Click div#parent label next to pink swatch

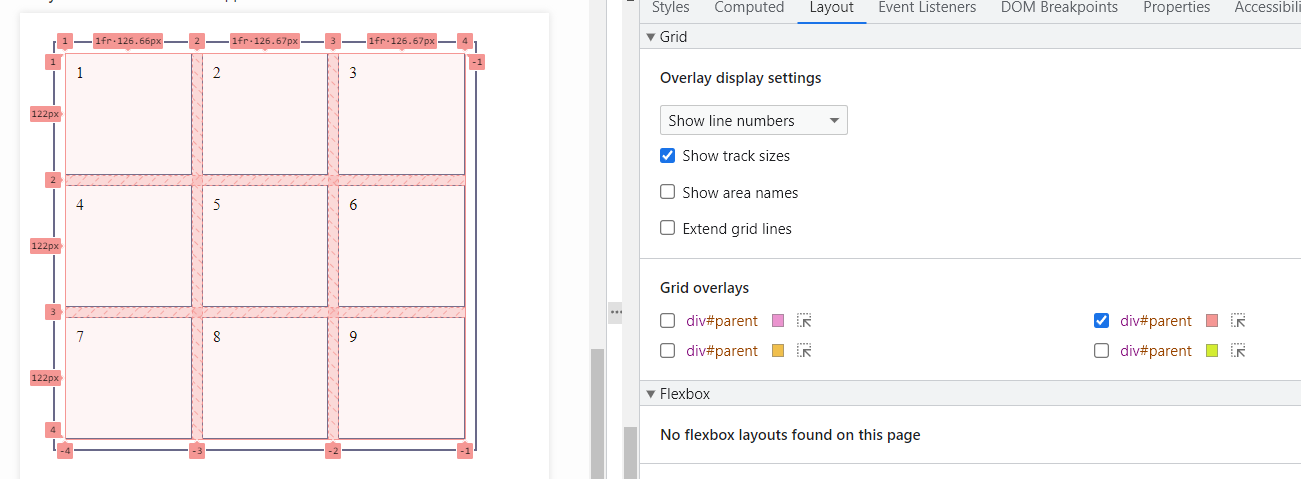[722, 321]
